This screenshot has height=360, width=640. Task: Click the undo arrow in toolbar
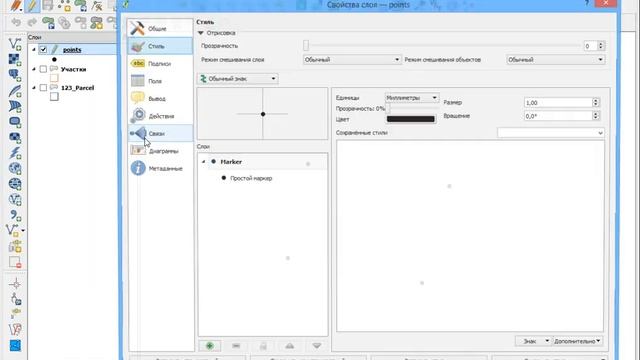pos(16,22)
